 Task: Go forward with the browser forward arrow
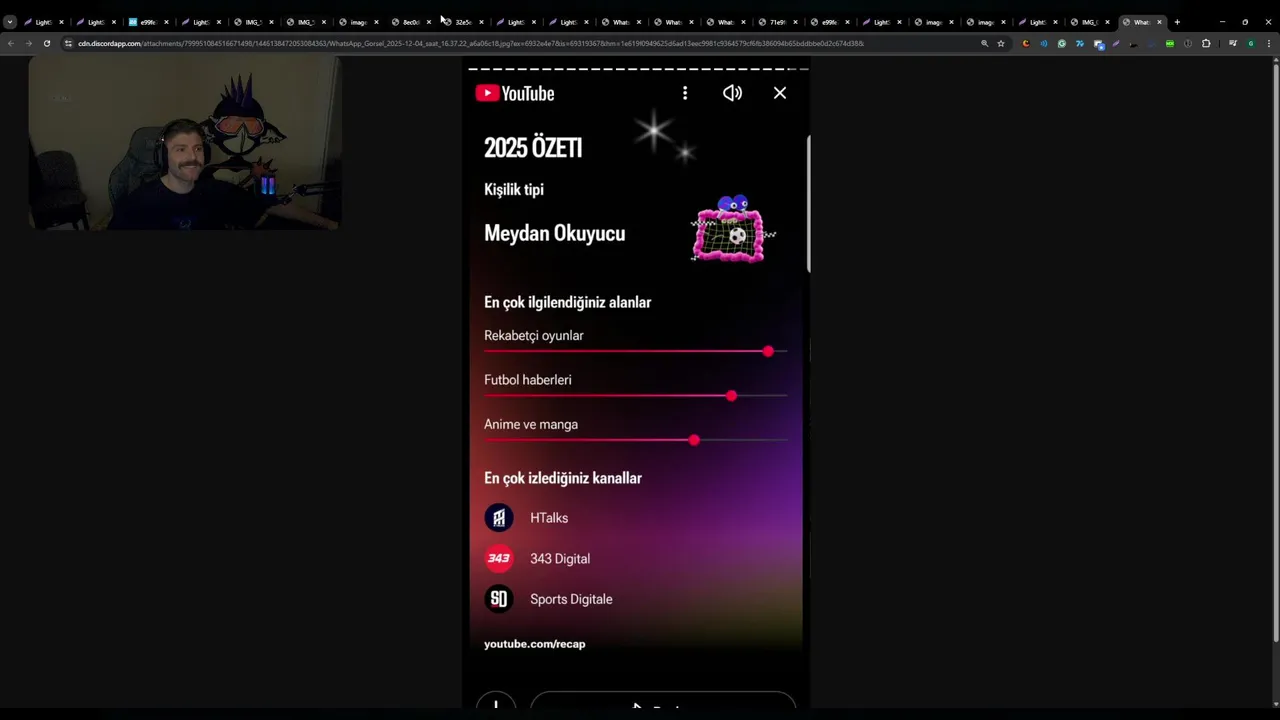[x=28, y=43]
